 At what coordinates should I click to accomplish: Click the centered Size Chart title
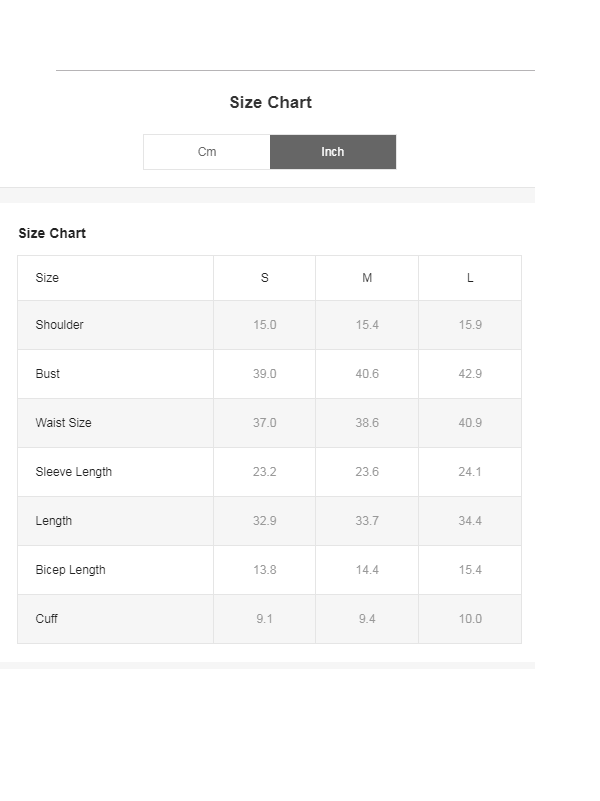[271, 102]
